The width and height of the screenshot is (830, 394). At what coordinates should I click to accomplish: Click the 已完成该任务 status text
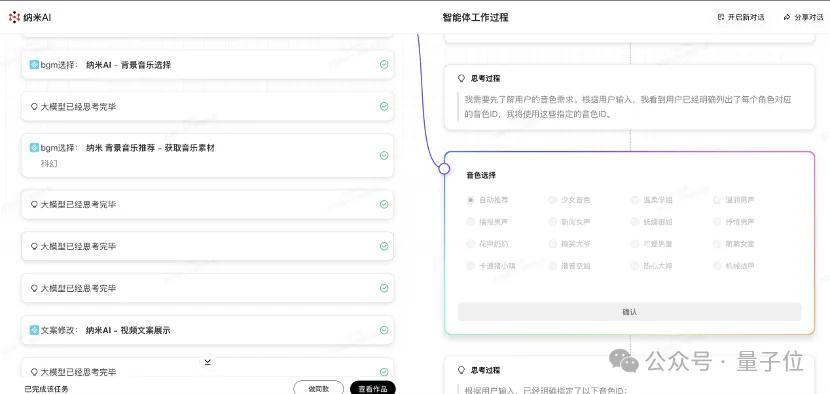click(x=47, y=389)
